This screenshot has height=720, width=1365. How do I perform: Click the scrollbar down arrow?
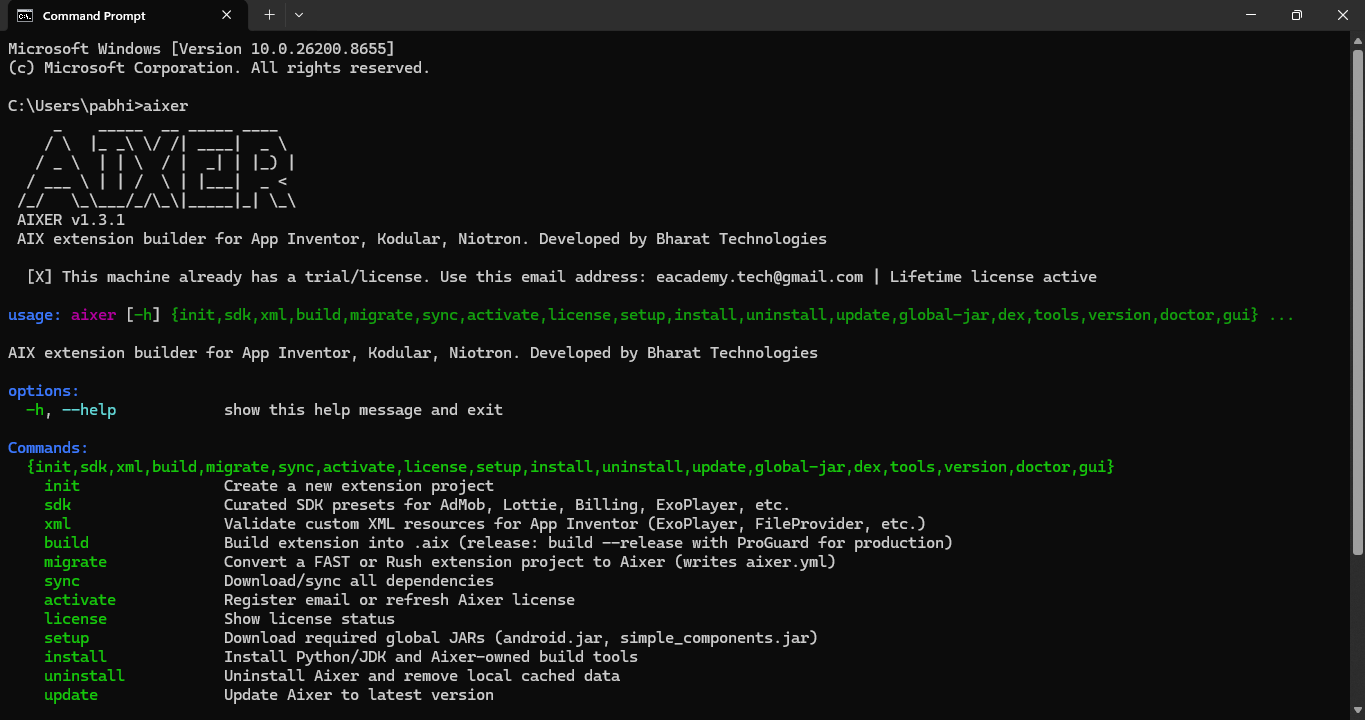(1357, 711)
